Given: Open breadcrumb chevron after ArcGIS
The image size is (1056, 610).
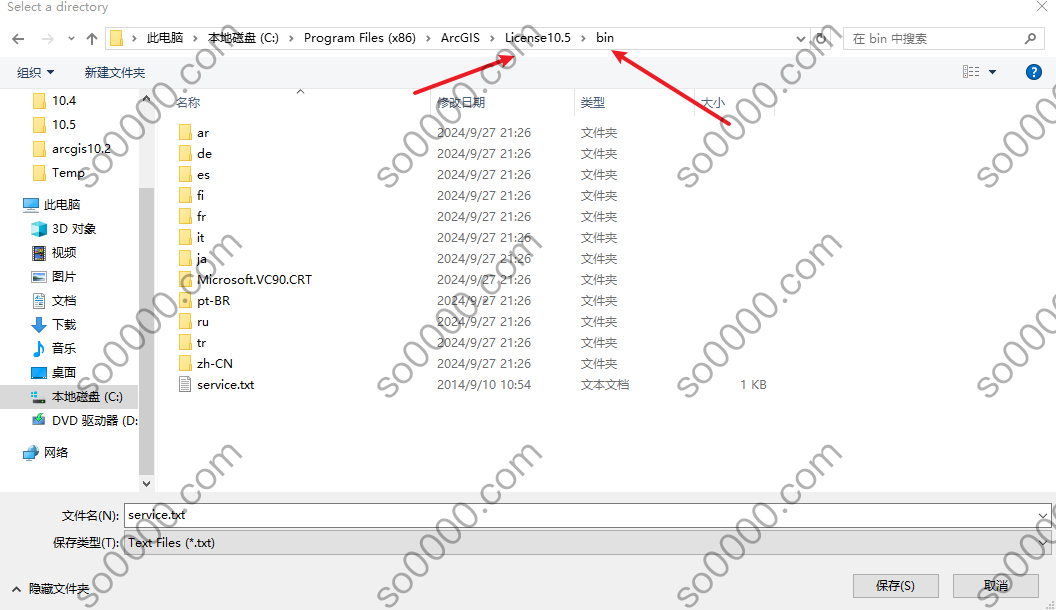Looking at the screenshot, I should (492, 38).
